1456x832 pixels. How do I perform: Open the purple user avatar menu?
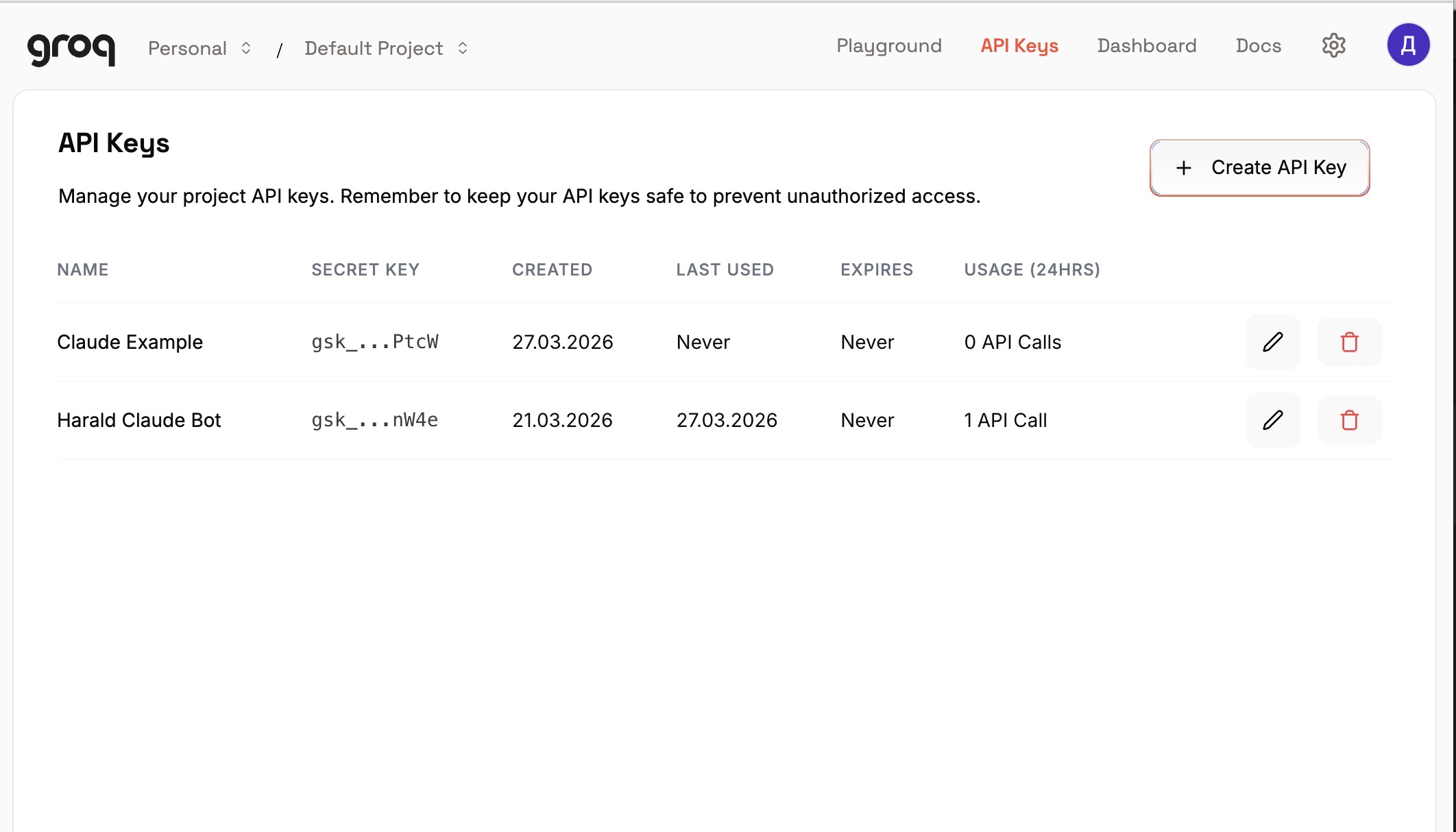(x=1408, y=45)
